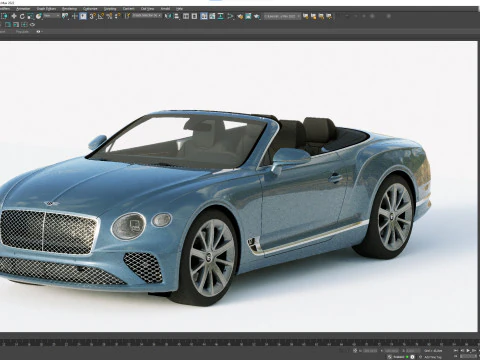Toggle the Scene Explorer icon
This screenshot has width=480, height=360.
coord(186,16)
